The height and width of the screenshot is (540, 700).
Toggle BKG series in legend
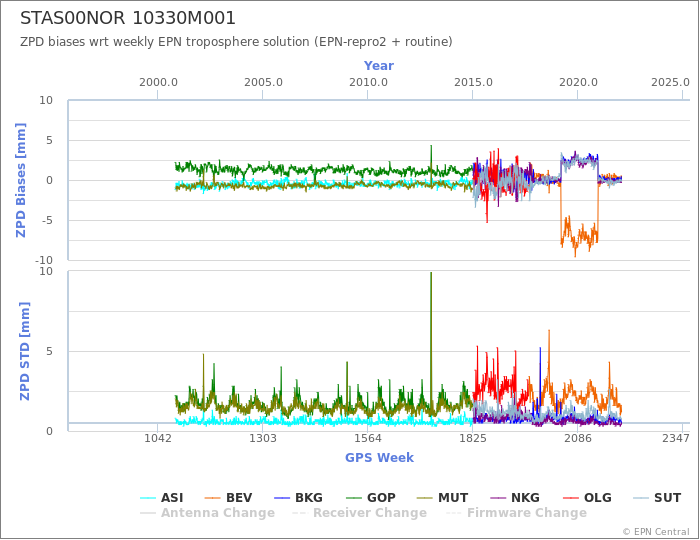(x=298, y=498)
